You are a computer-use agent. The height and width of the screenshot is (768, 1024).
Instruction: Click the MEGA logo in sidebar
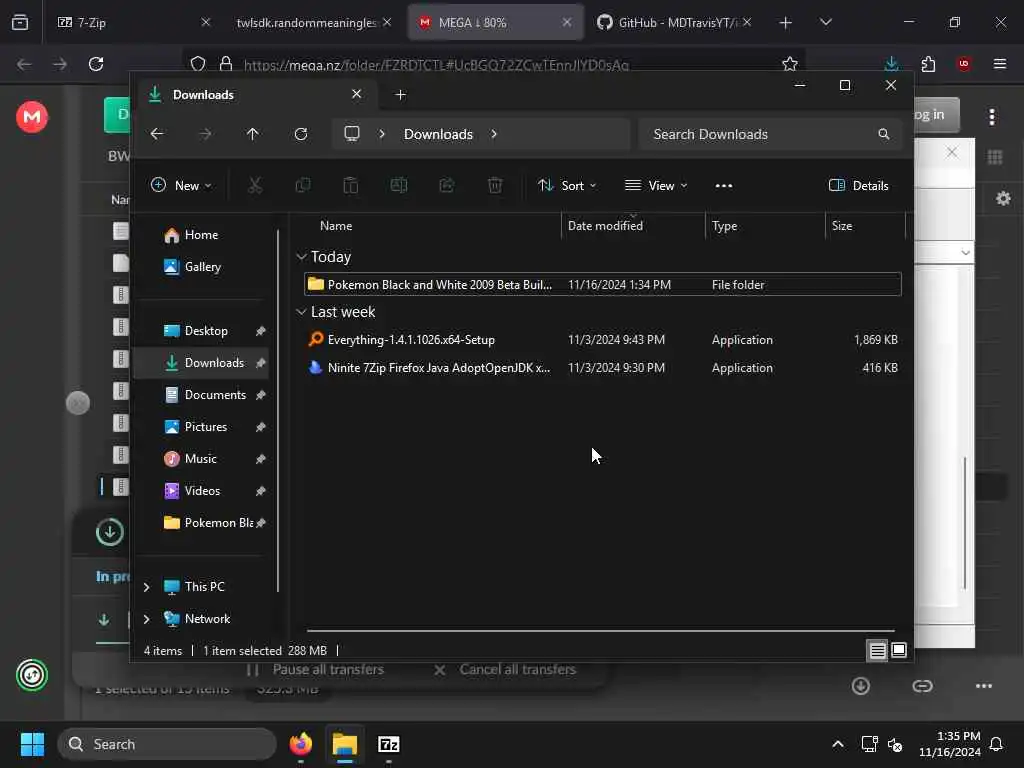pos(32,117)
